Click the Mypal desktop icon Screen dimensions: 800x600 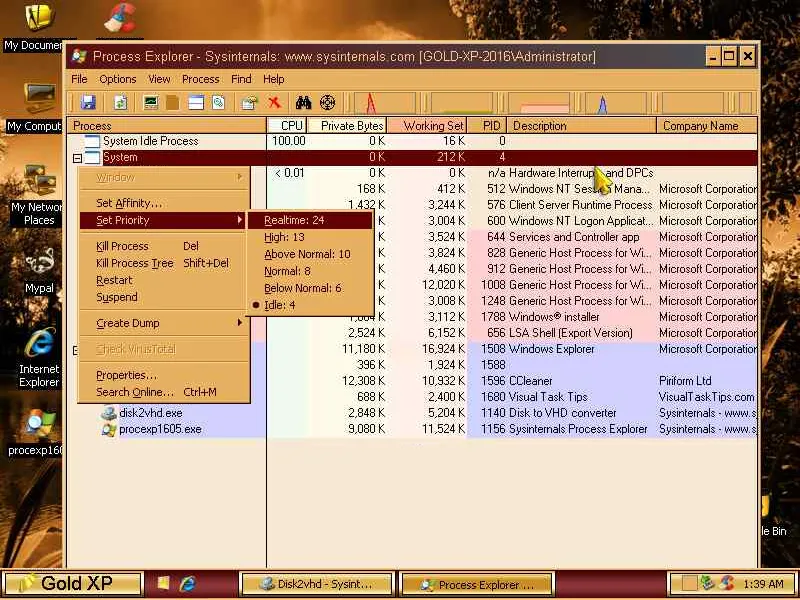click(40, 262)
